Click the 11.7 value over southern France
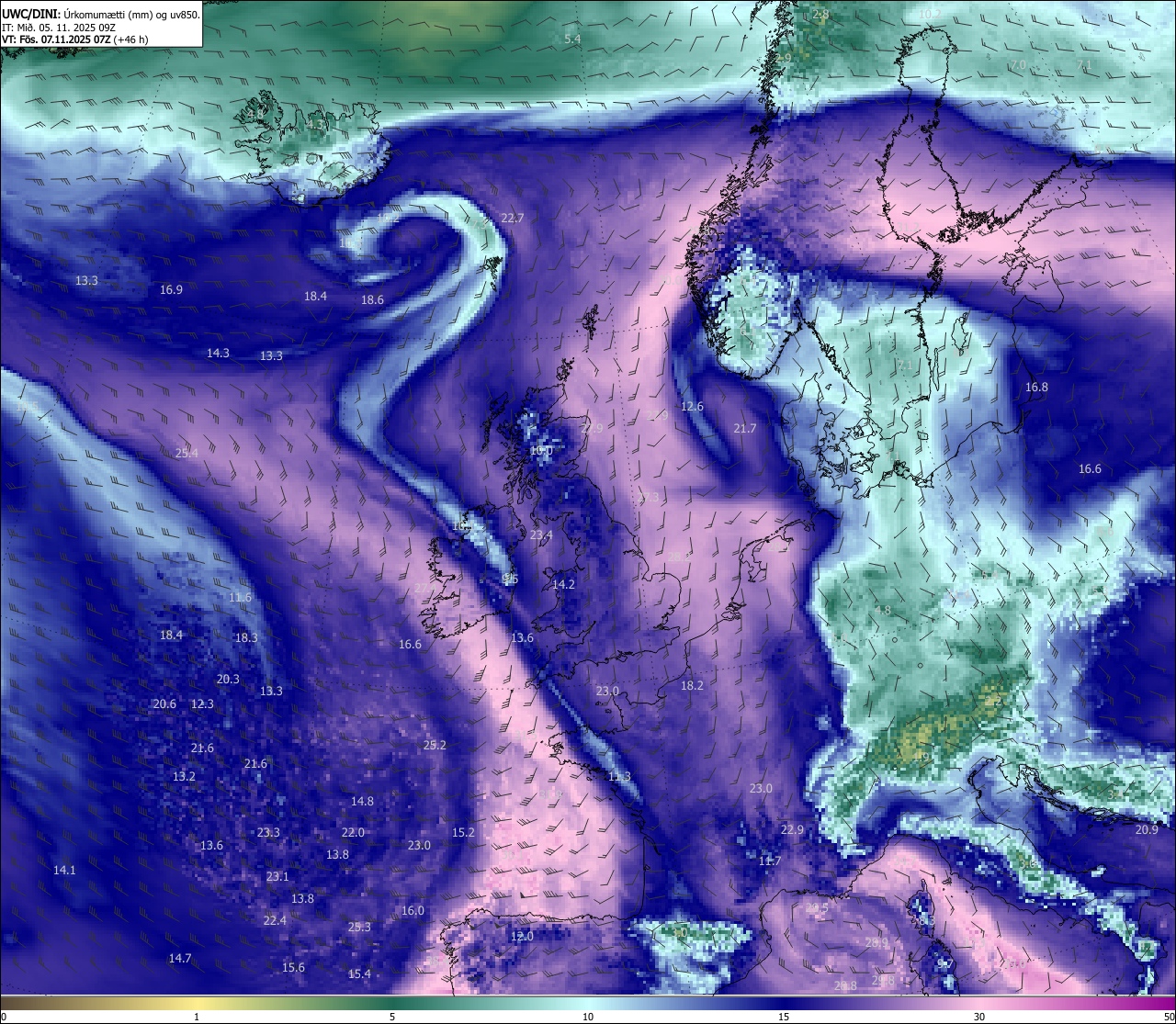The image size is (1176, 1024). coord(770,861)
